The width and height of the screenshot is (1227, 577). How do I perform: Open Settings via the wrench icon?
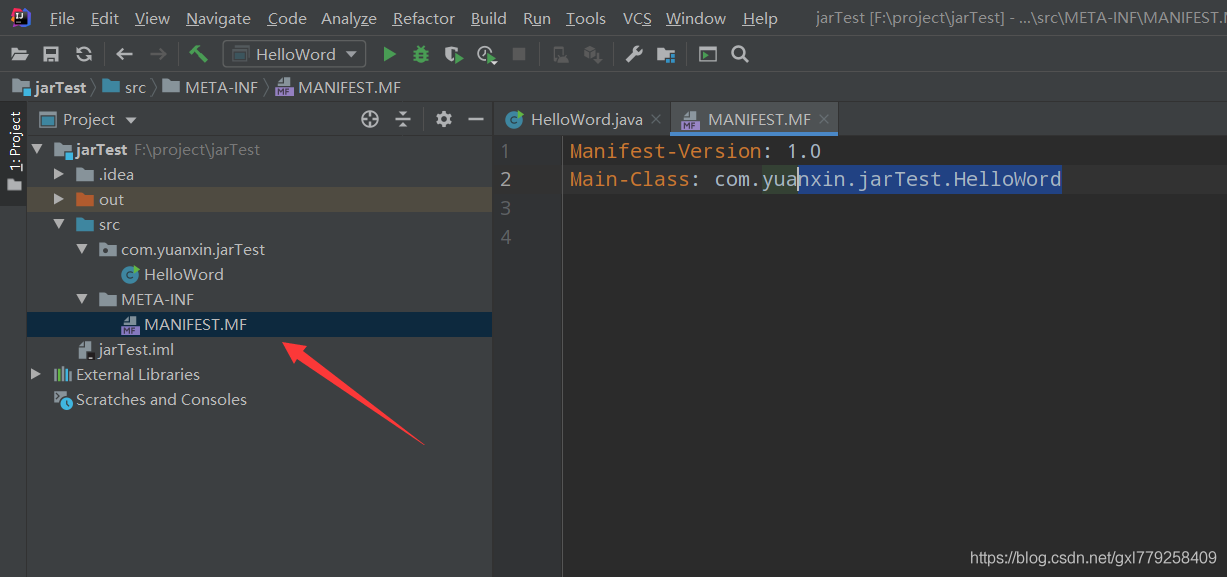point(634,55)
